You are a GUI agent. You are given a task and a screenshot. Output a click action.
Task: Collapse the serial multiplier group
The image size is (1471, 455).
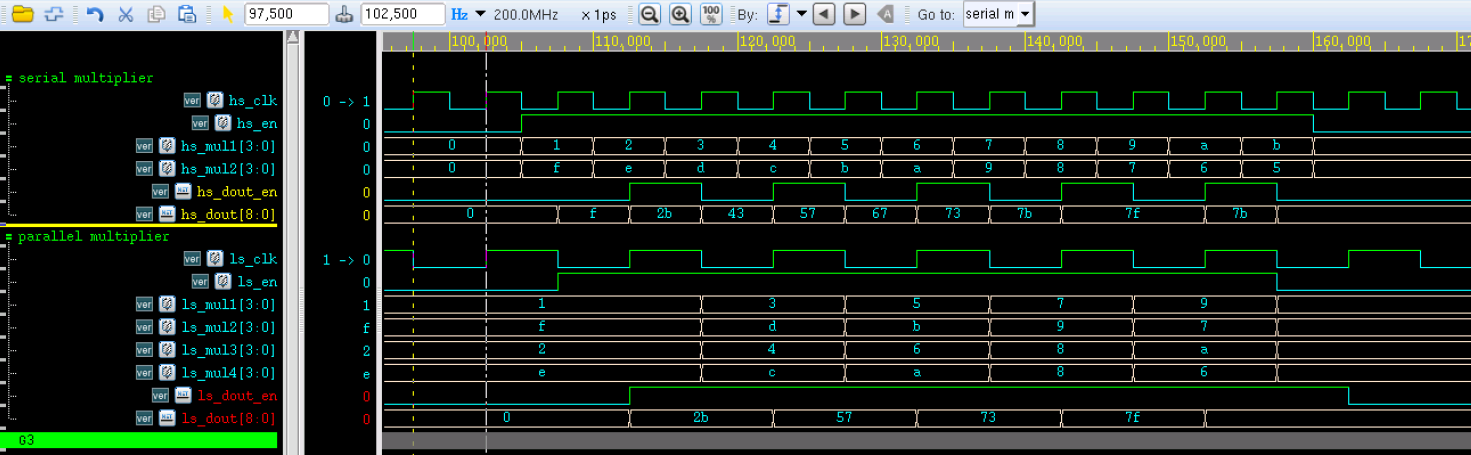click(9, 78)
